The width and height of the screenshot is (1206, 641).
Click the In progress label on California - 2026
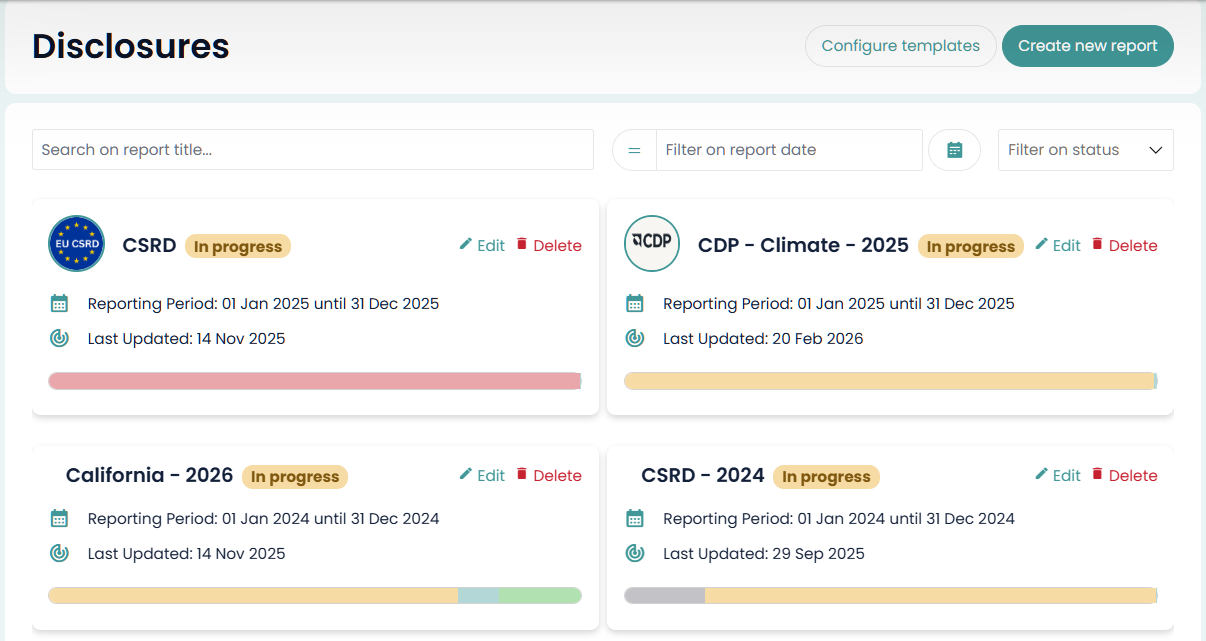click(294, 476)
